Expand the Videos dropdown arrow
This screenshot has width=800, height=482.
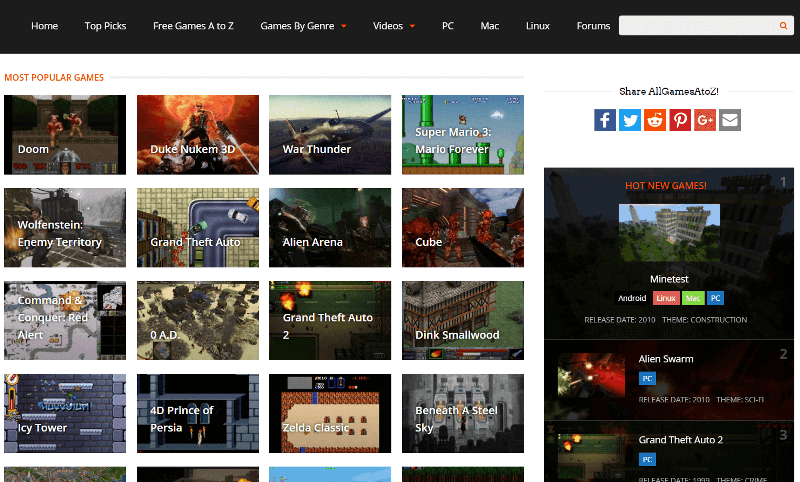[412, 26]
